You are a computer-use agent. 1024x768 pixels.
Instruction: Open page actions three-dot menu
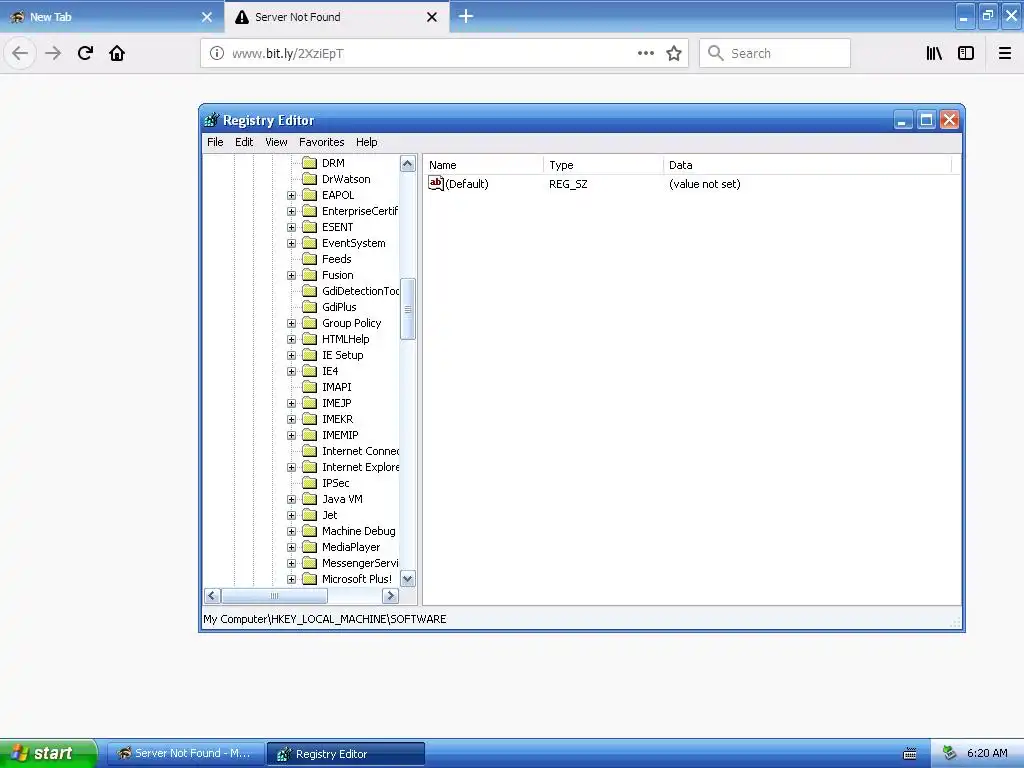pyautogui.click(x=645, y=54)
